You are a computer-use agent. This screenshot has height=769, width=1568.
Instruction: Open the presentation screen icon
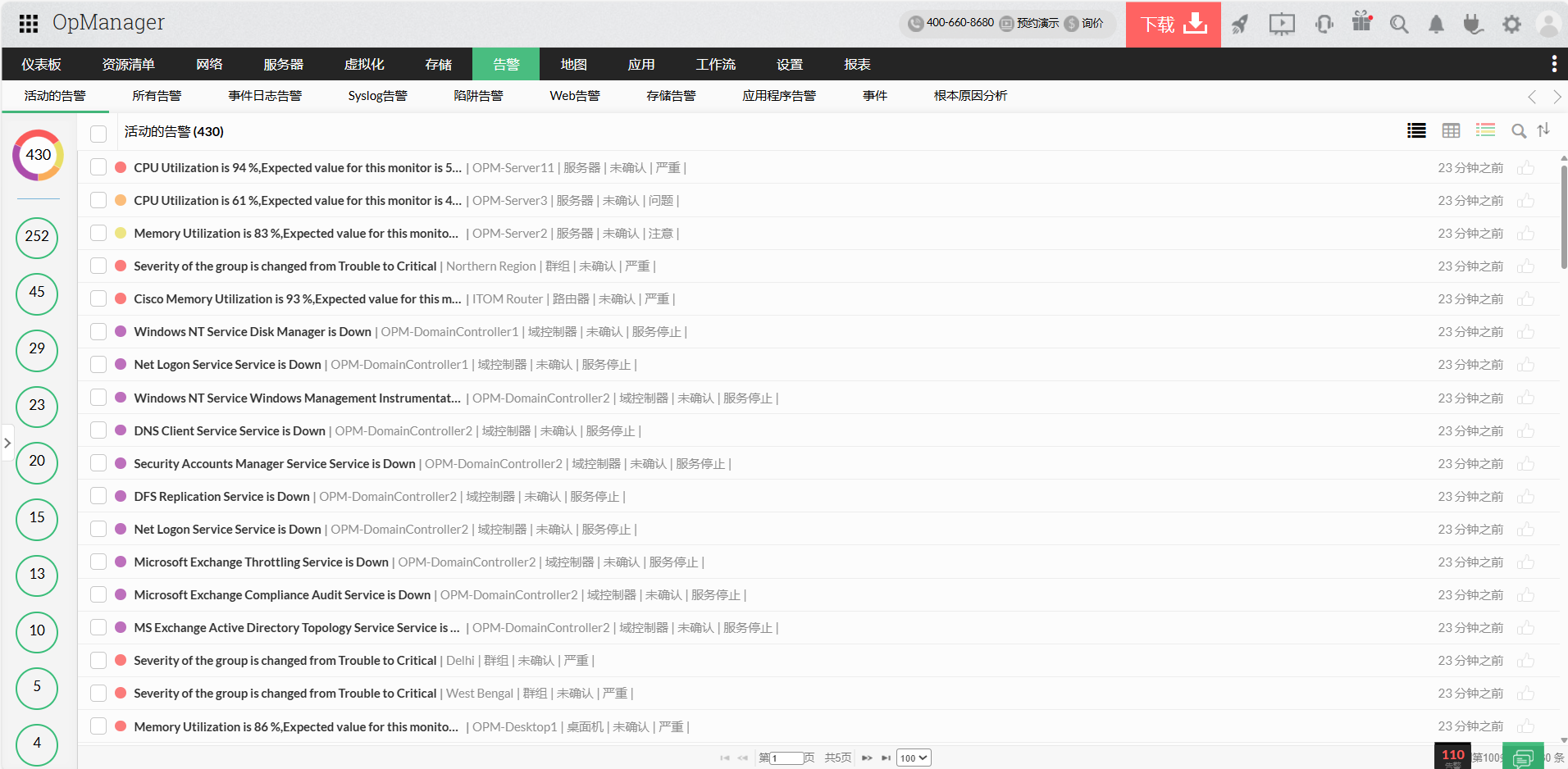point(1282,24)
